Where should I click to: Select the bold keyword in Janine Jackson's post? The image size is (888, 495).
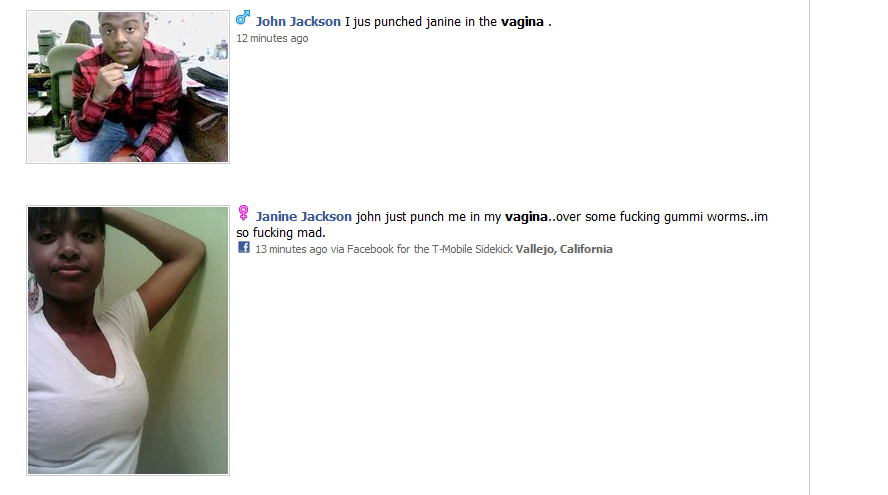(526, 216)
